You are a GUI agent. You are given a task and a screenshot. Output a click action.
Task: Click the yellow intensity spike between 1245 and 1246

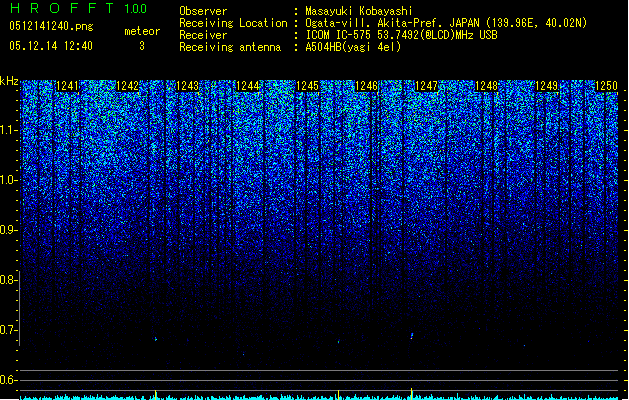[339, 394]
